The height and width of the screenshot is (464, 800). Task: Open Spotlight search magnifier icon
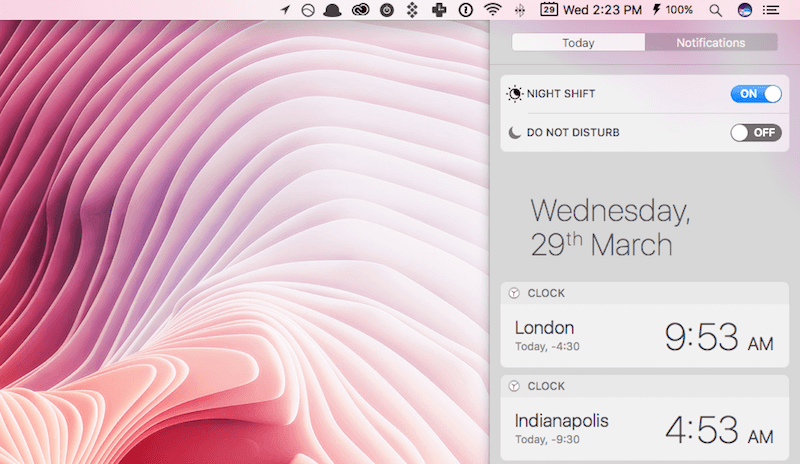click(715, 10)
